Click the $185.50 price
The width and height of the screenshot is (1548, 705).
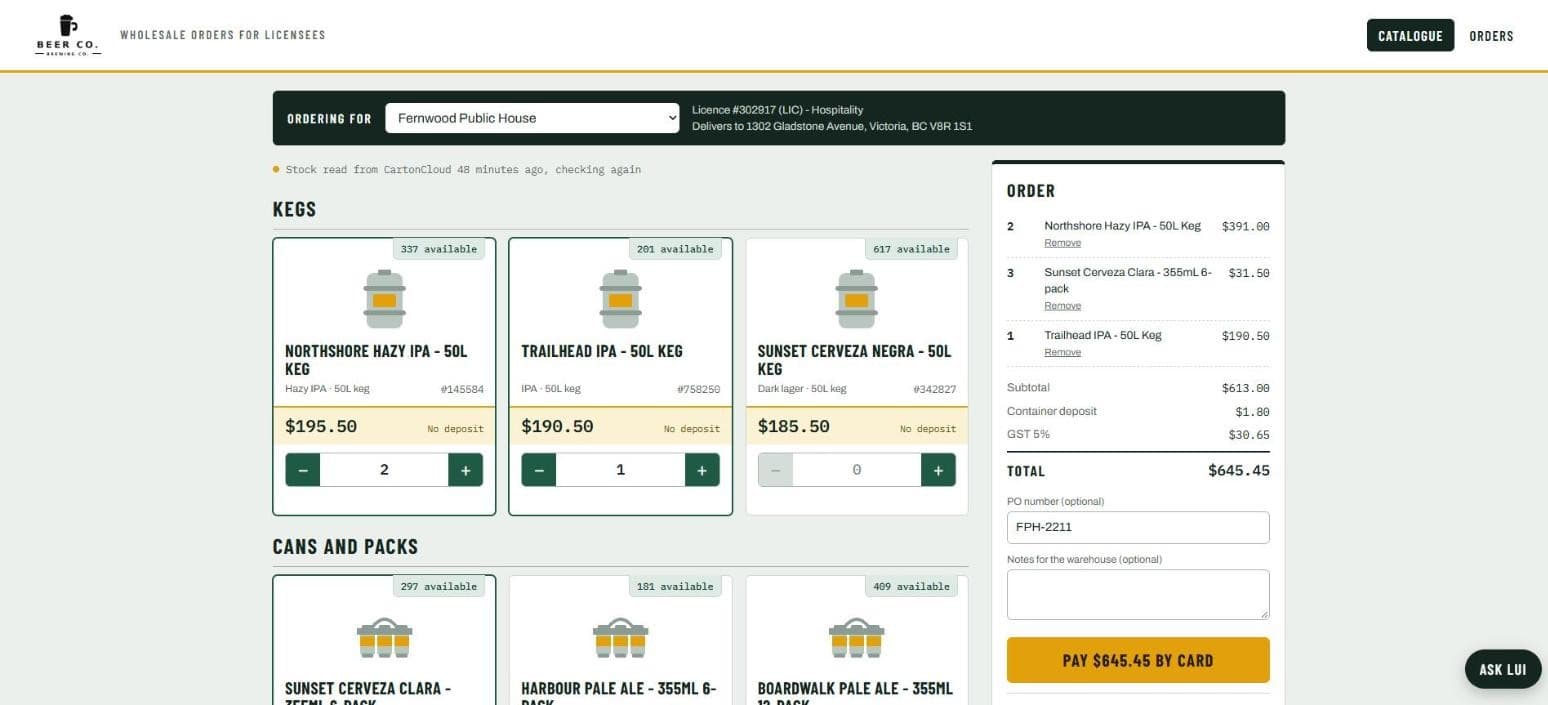[x=794, y=426]
